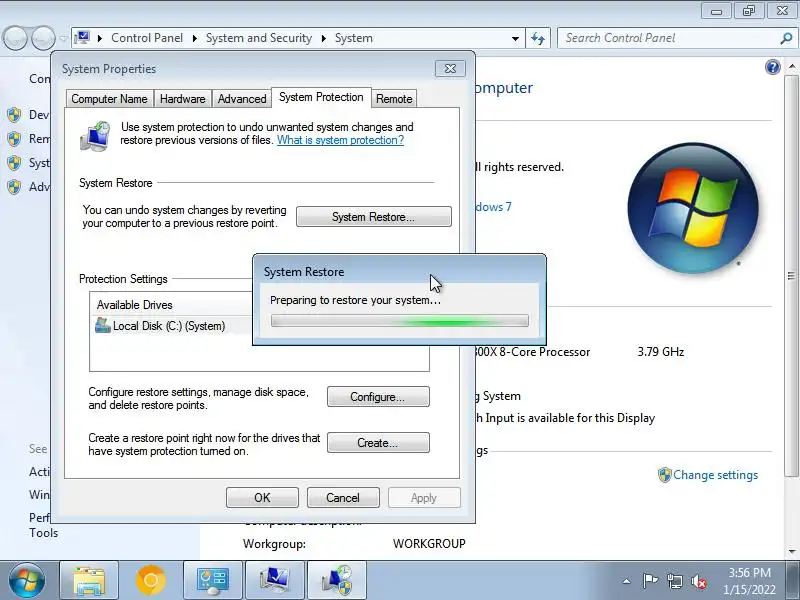The image size is (800, 600).
Task: Select the System Protection tab
Action: point(321,97)
